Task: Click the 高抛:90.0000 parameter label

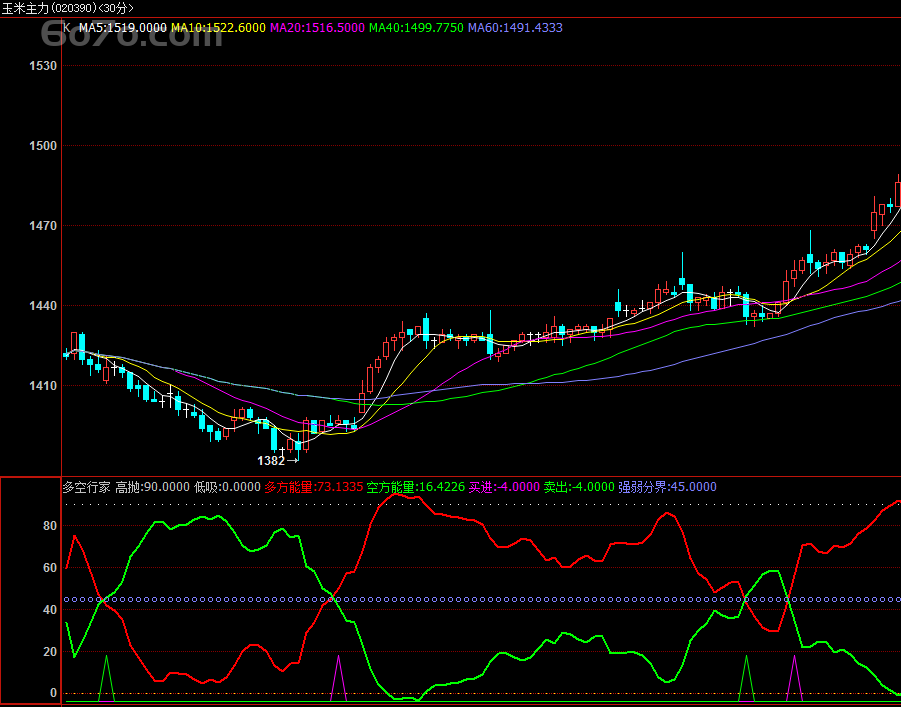Action: [152, 487]
